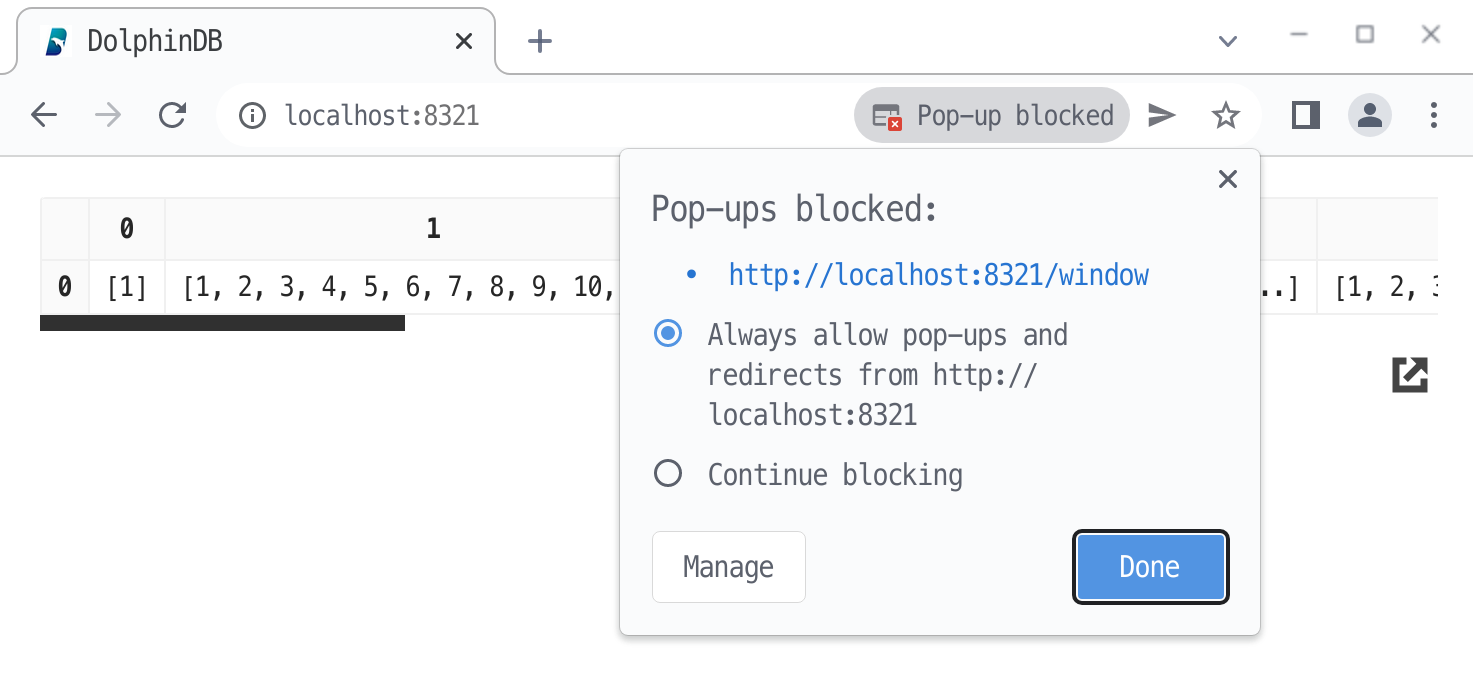Click the Pop-up blocked indicator in address bar

coord(992,116)
